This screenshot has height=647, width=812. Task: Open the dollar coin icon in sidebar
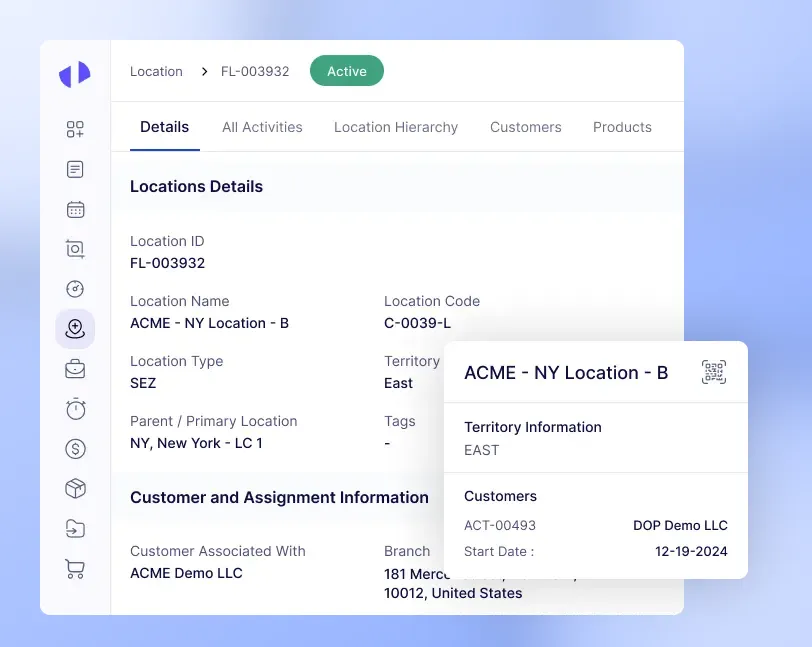[75, 449]
